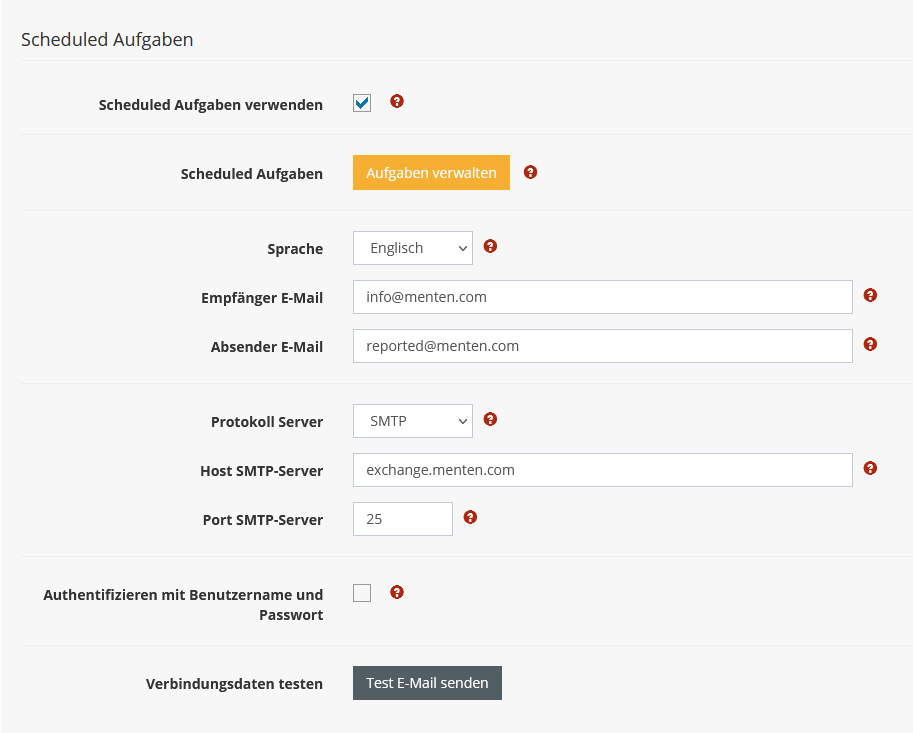This screenshot has width=913, height=733.
Task: Click help icon beside Aufgaben verwalten button
Action: tap(530, 172)
